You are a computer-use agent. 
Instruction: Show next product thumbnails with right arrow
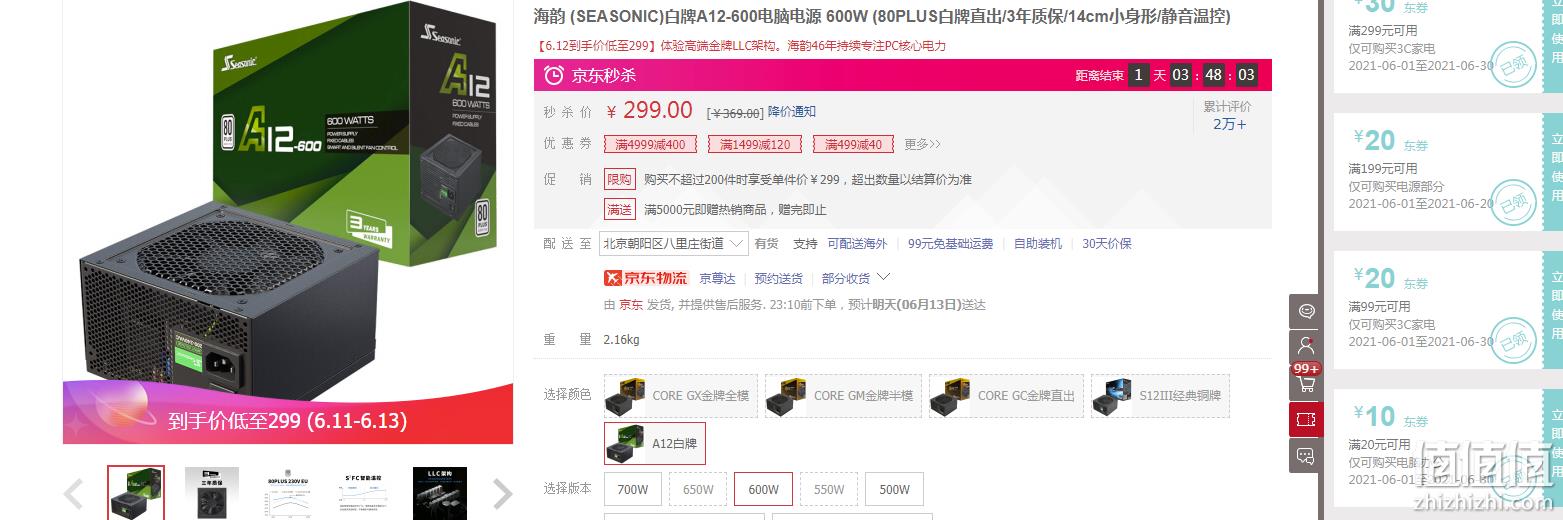[504, 493]
